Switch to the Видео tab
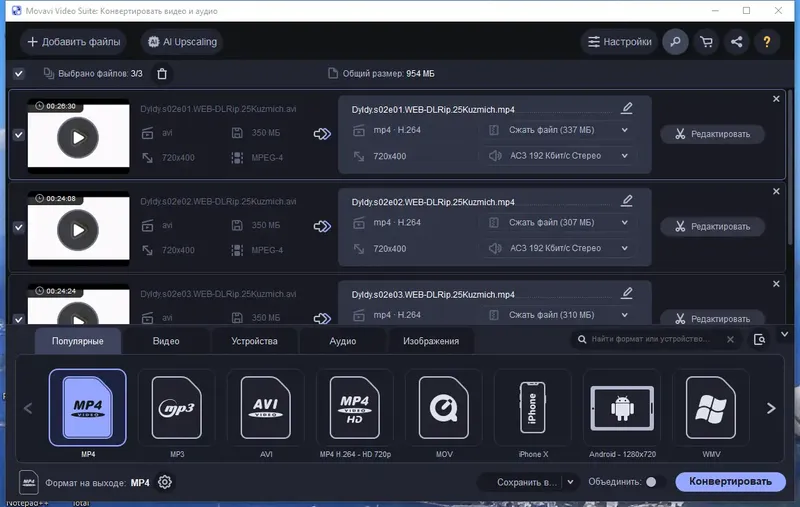 (166, 341)
